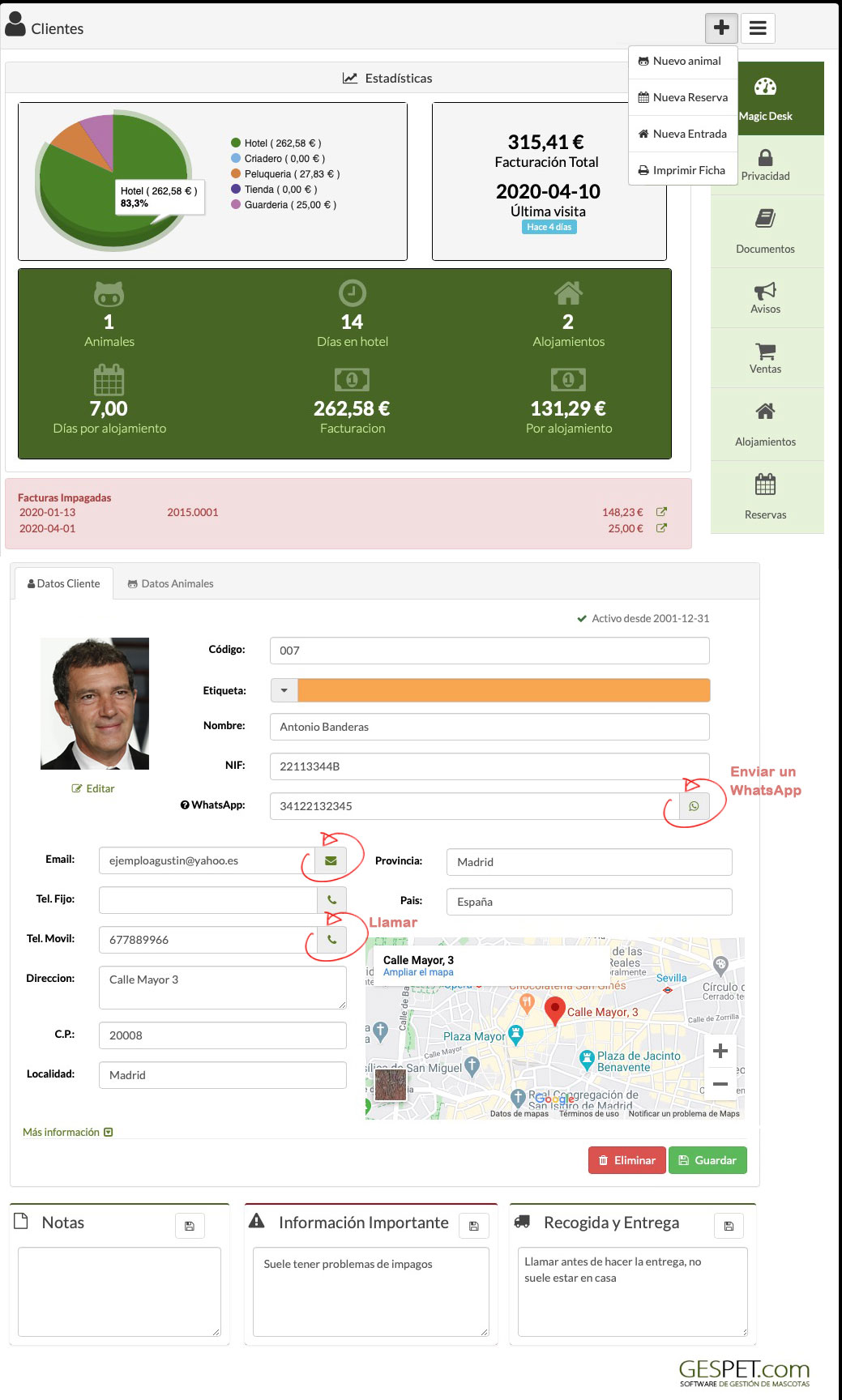Expand the Etiqueta dropdown arrow

[284, 691]
